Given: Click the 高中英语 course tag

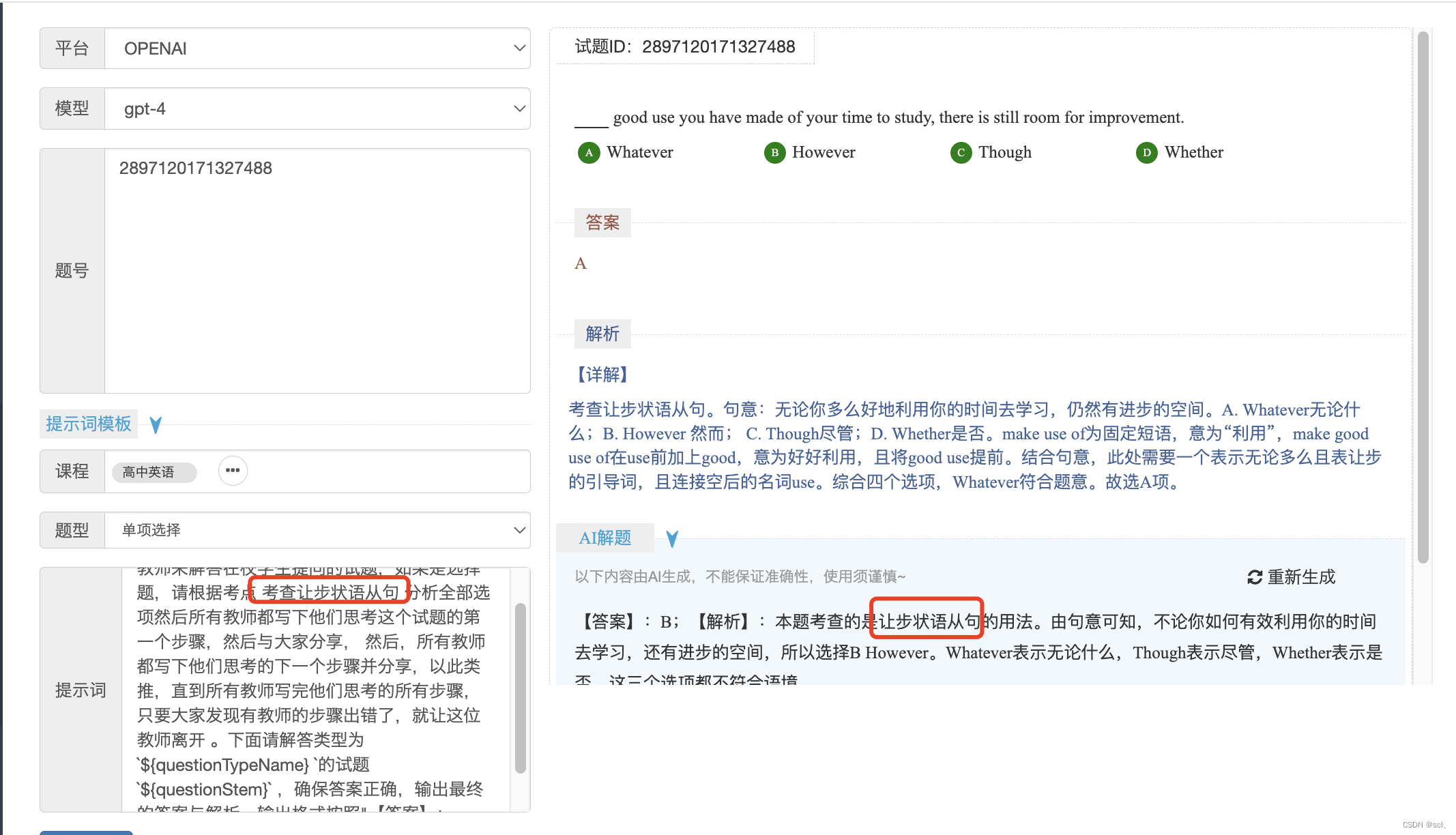Looking at the screenshot, I should [x=149, y=472].
